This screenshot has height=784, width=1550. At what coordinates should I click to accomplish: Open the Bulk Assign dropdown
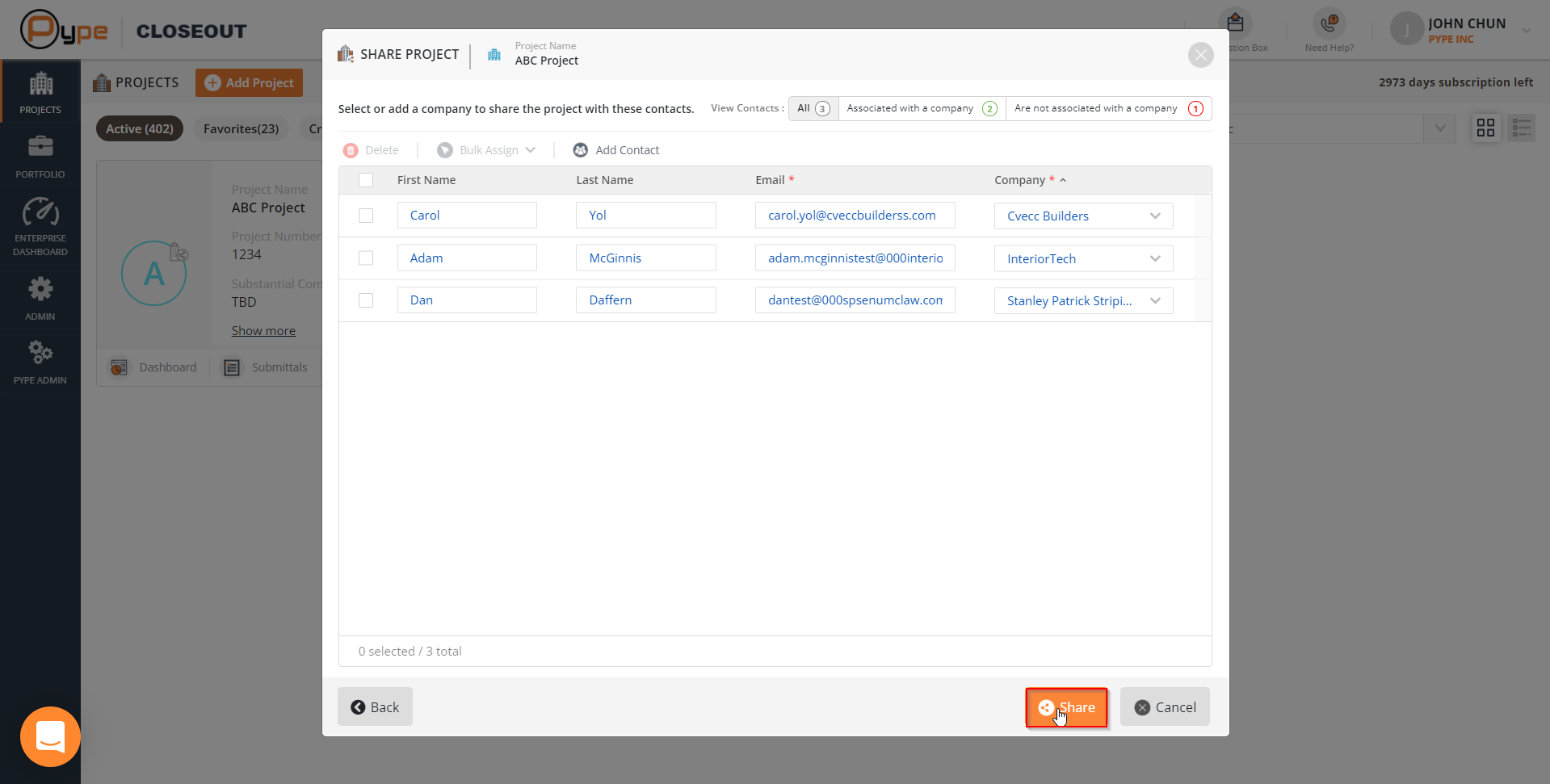click(486, 150)
